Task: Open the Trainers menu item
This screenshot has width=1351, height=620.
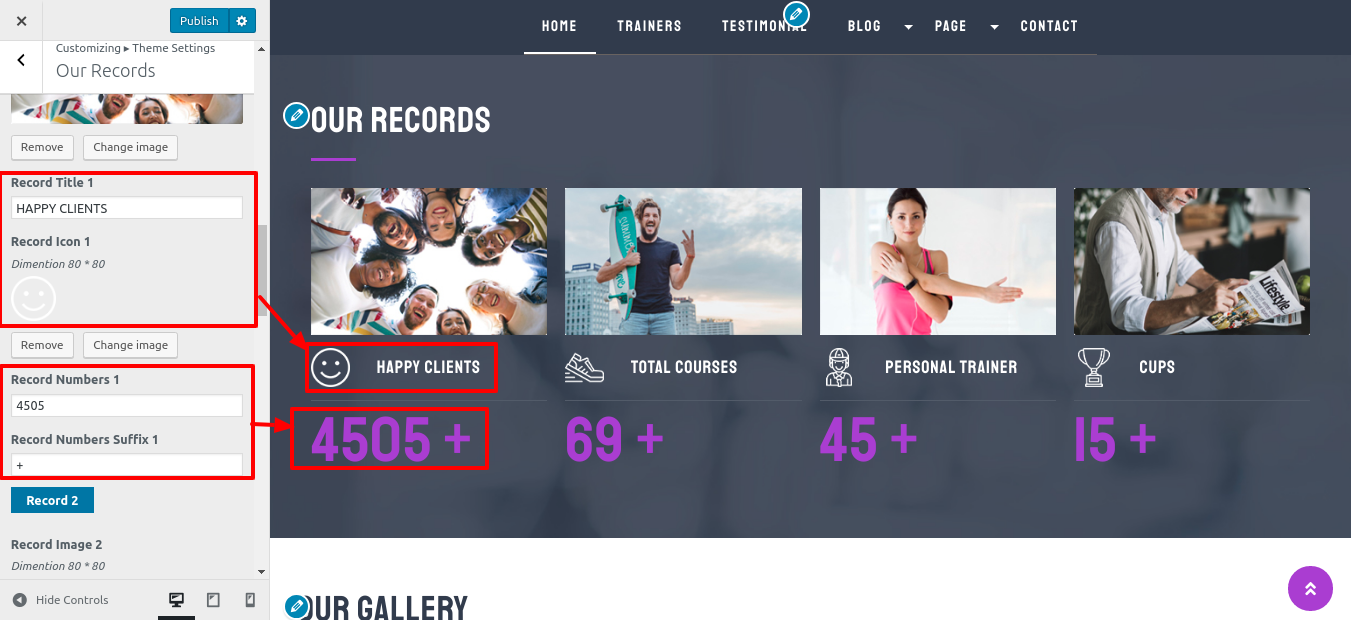Action: pos(649,26)
